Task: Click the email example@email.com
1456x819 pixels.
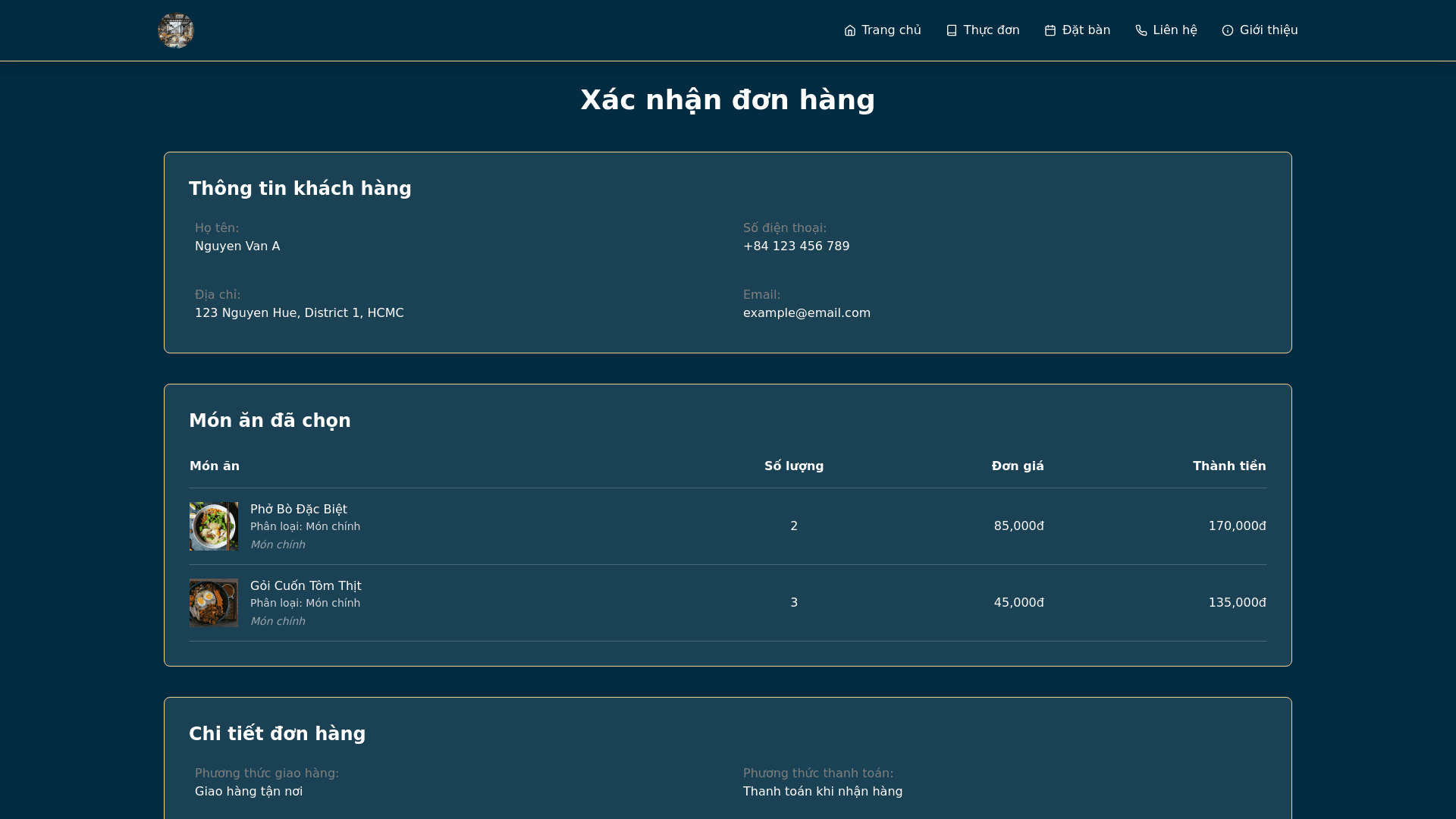Action: (x=807, y=313)
